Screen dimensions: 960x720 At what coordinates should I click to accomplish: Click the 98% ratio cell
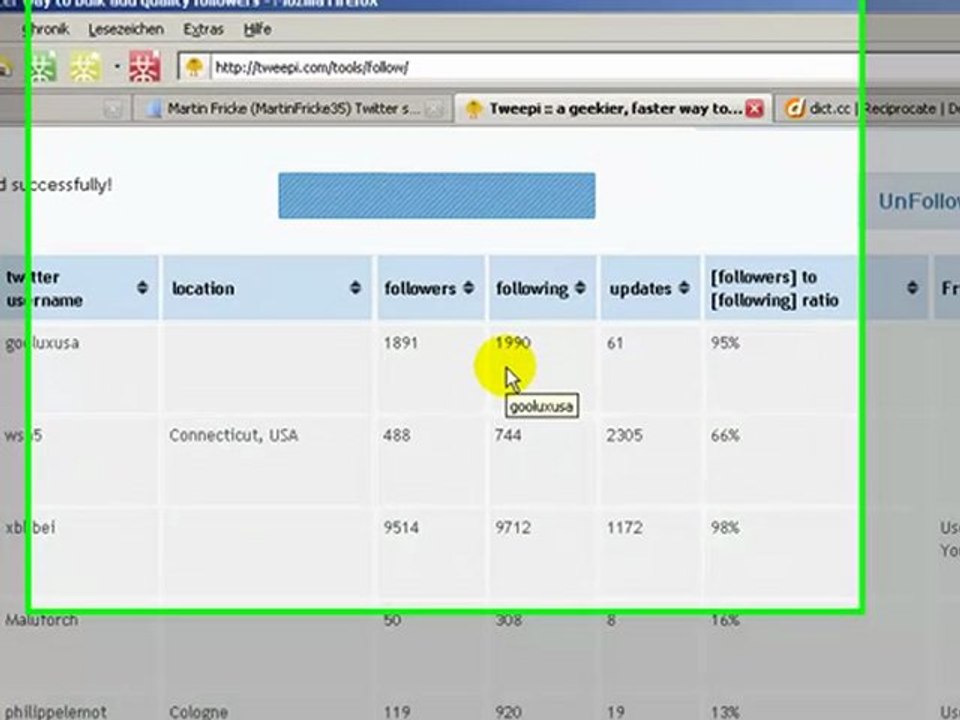coord(725,528)
